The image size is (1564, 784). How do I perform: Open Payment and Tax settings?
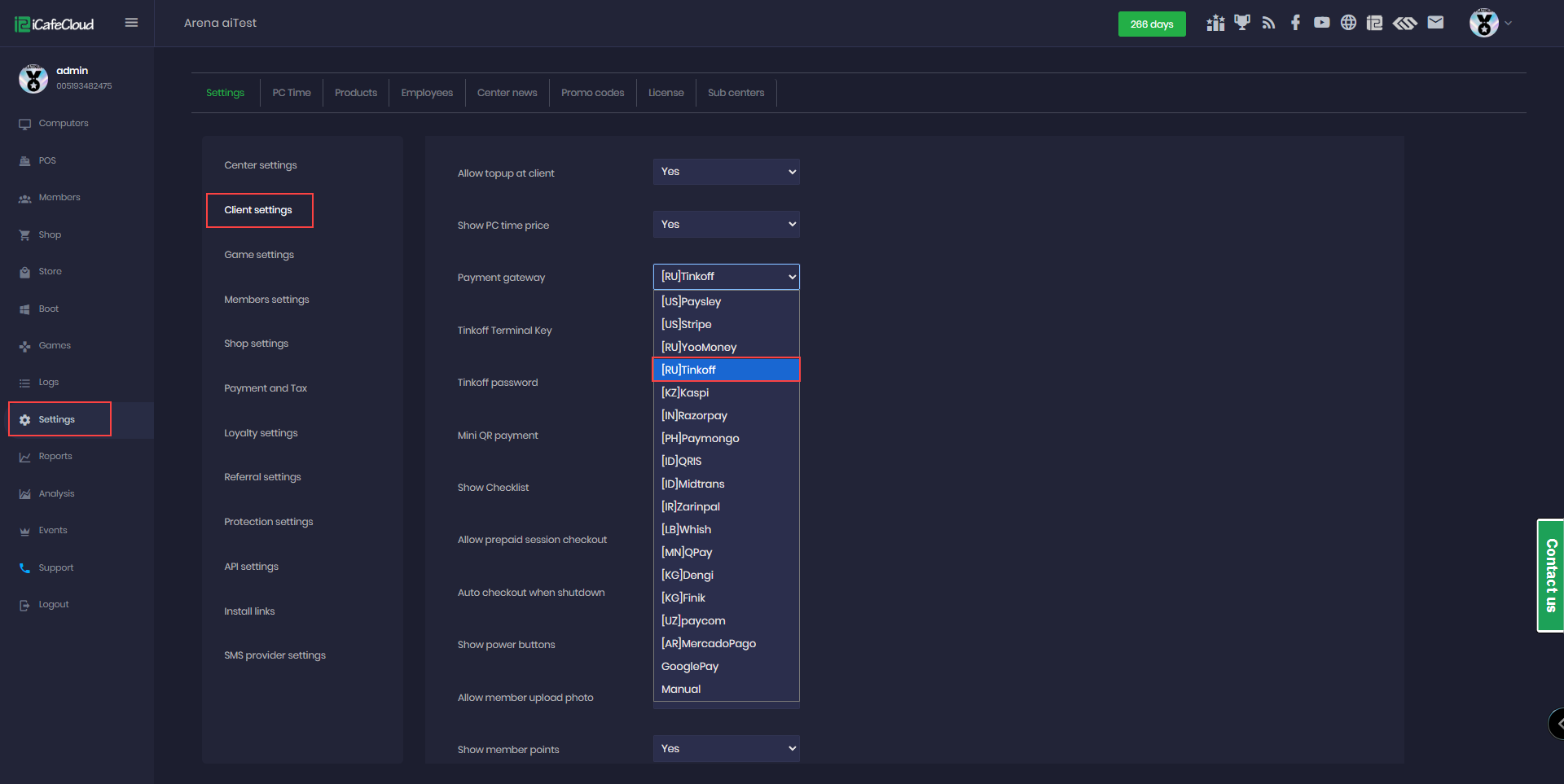pyautogui.click(x=266, y=388)
